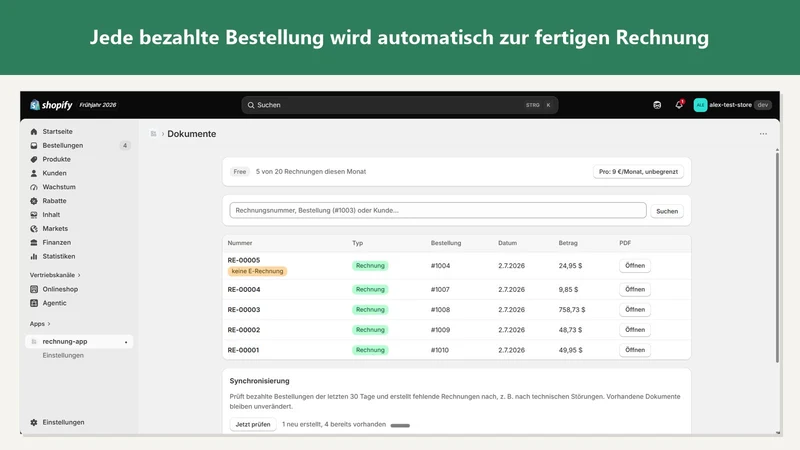Click the Nummer column header

[x=240, y=243]
